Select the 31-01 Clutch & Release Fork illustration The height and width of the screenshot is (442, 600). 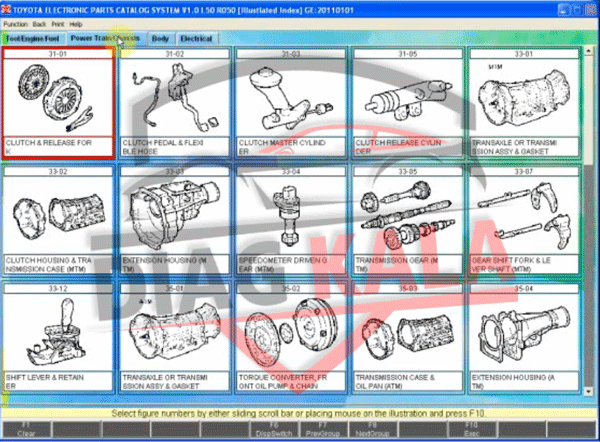[58, 98]
